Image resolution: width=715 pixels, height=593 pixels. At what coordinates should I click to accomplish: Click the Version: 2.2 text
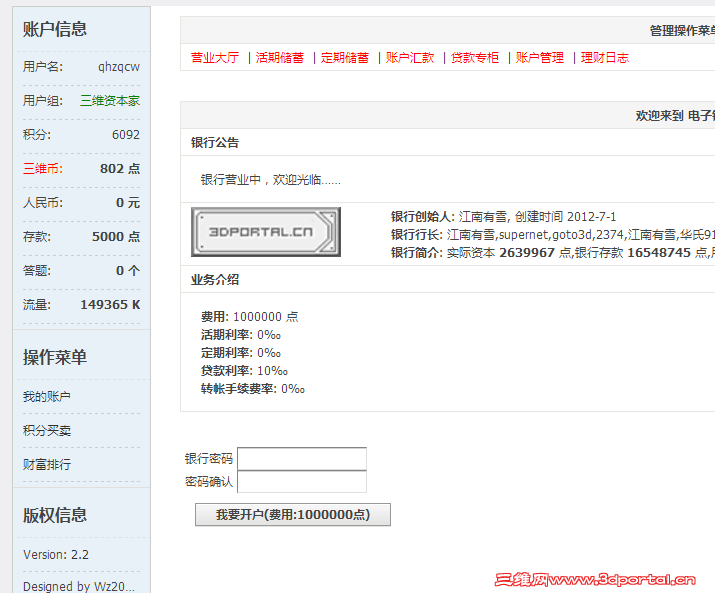(56, 555)
